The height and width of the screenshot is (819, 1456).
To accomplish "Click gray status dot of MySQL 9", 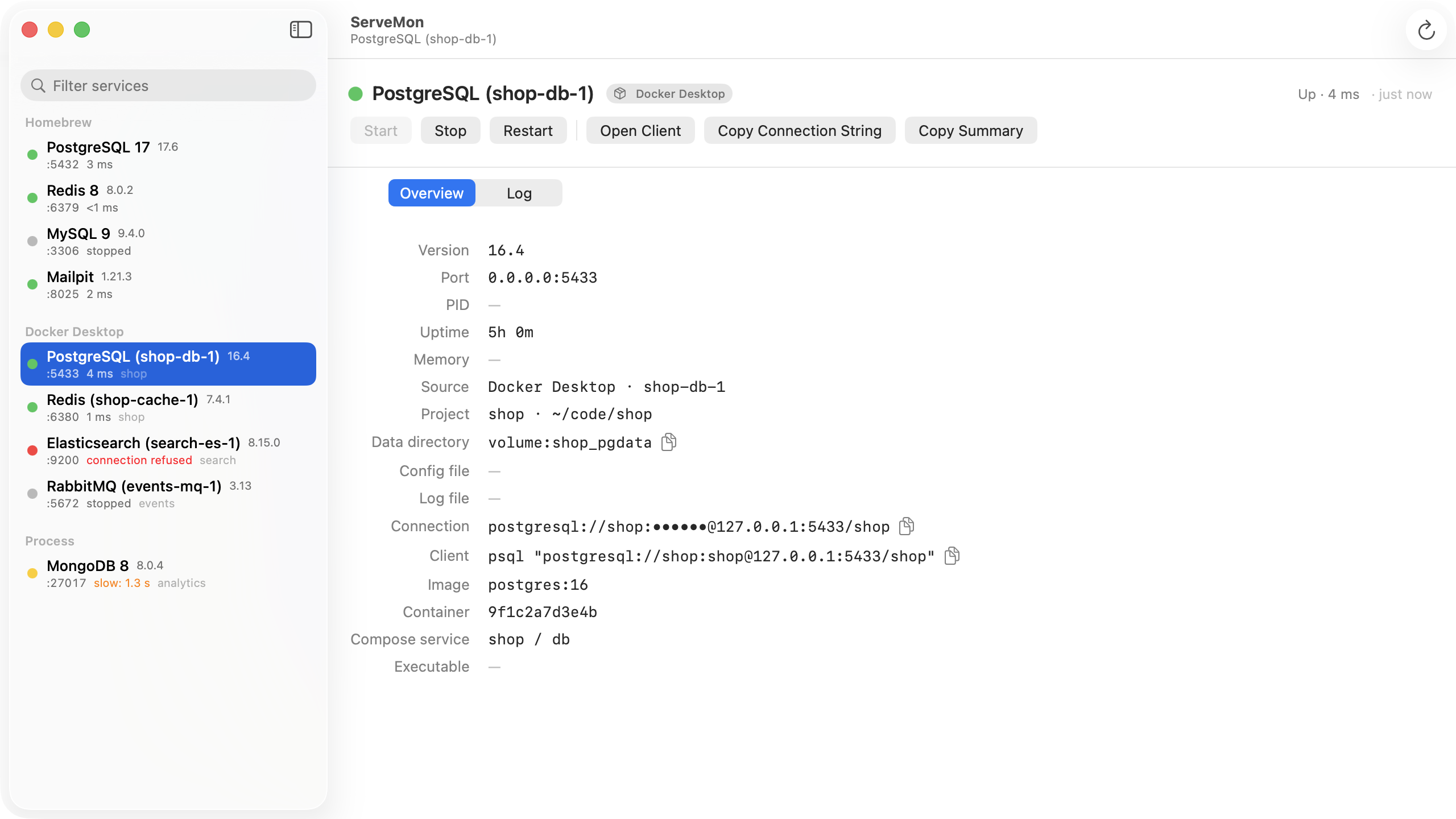I will (x=32, y=241).
